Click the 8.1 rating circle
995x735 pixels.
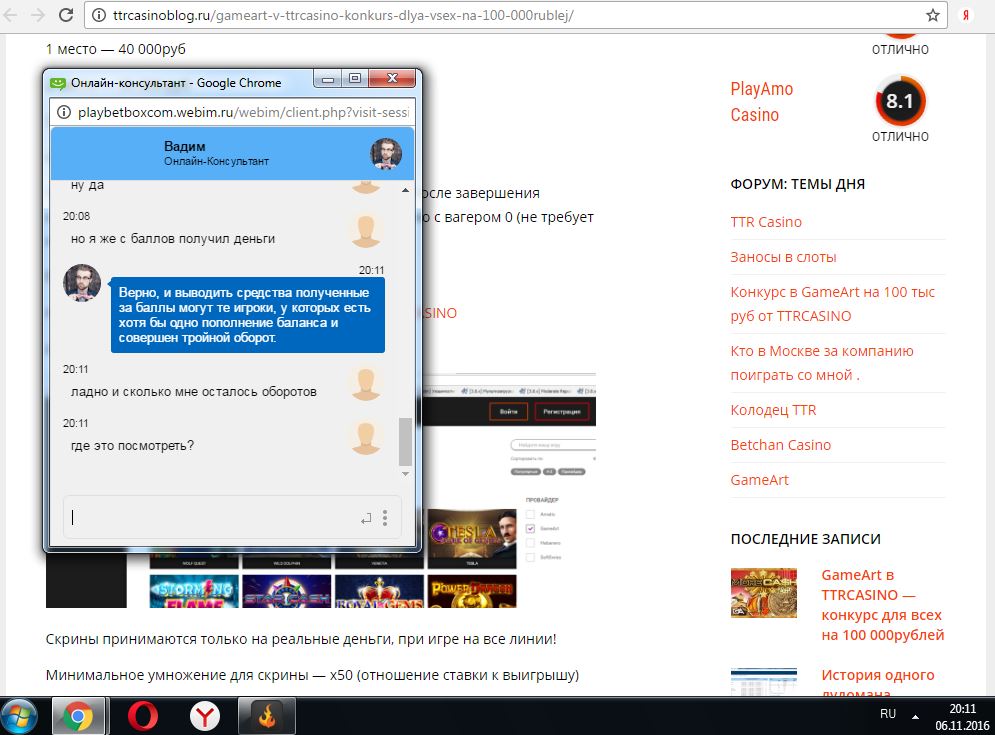900,101
